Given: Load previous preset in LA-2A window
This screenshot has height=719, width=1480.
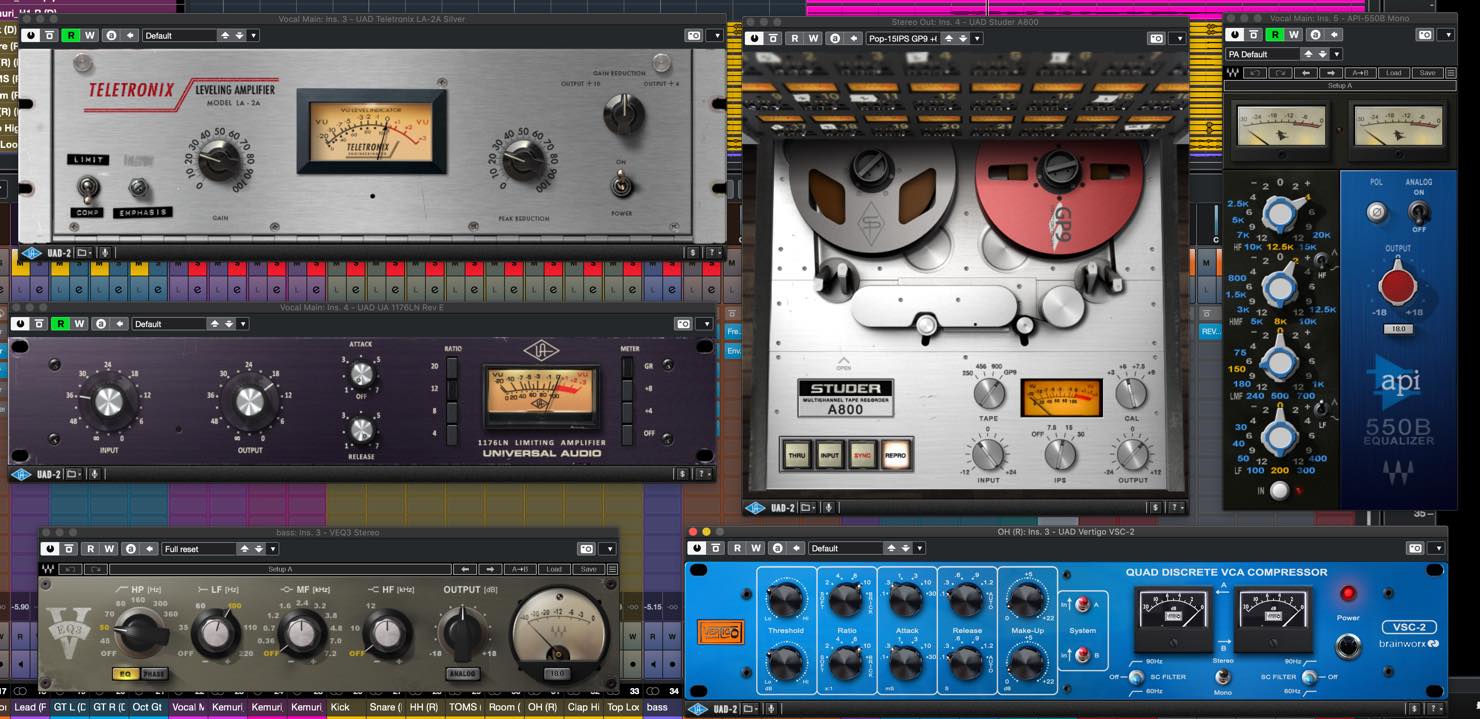Looking at the screenshot, I should 225,35.
